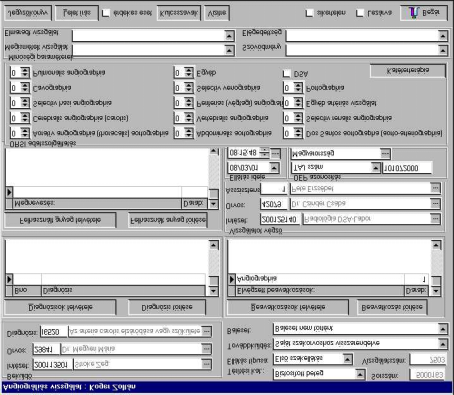Viewport: 454px width, 395px height.
Task: Expand the Elmaradt vizsgálat dropdown
Action: (x=229, y=35)
